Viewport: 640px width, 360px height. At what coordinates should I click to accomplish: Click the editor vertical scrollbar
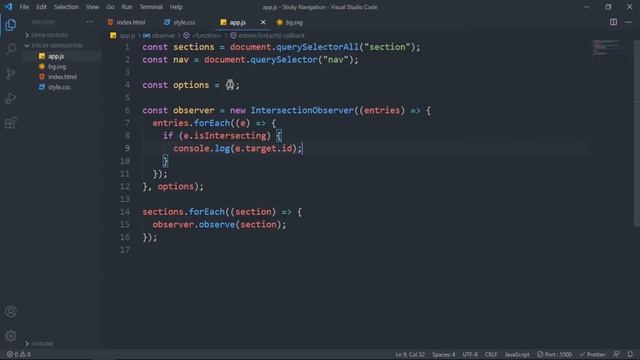637,133
